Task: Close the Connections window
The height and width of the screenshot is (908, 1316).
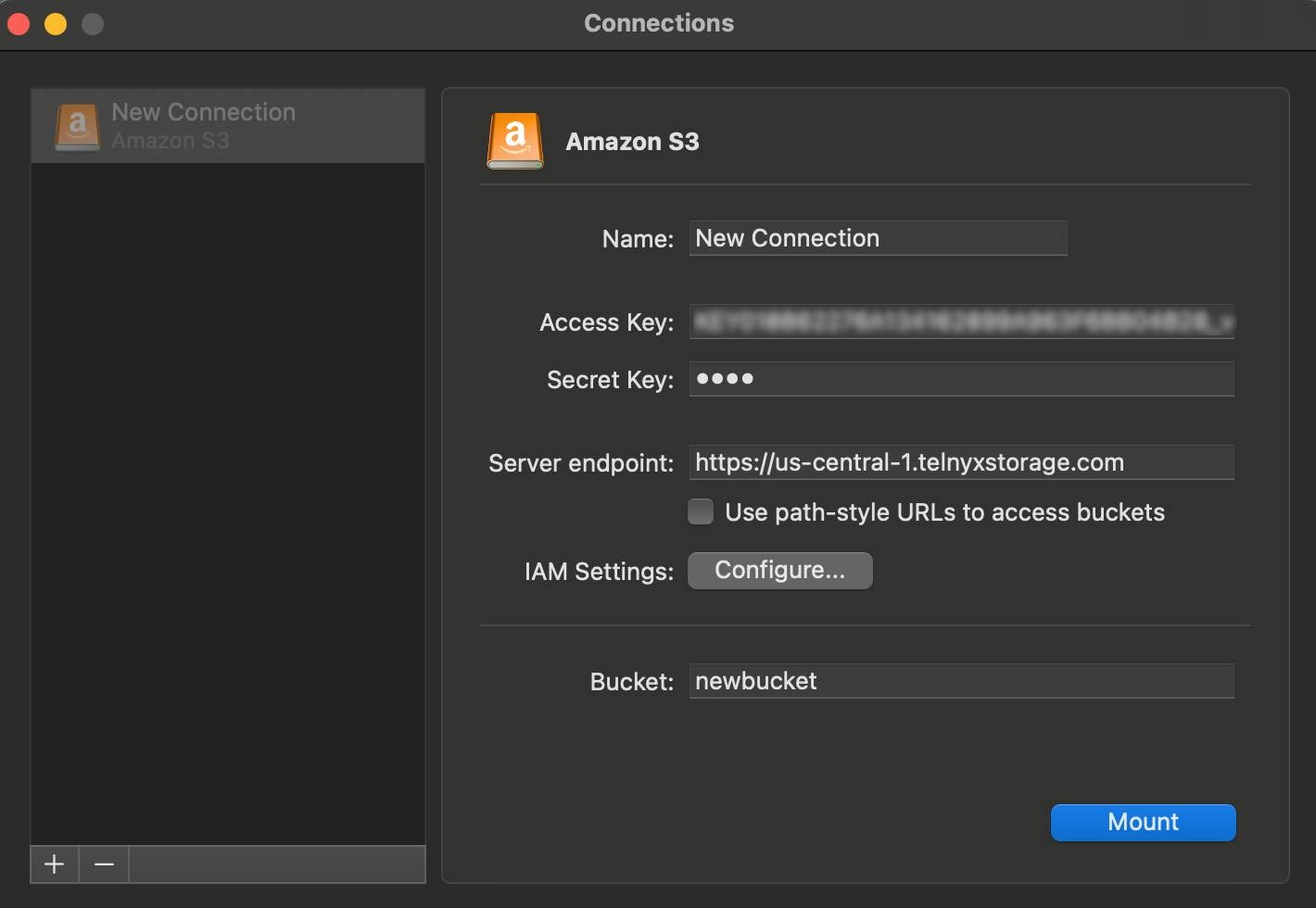Action: [x=19, y=23]
